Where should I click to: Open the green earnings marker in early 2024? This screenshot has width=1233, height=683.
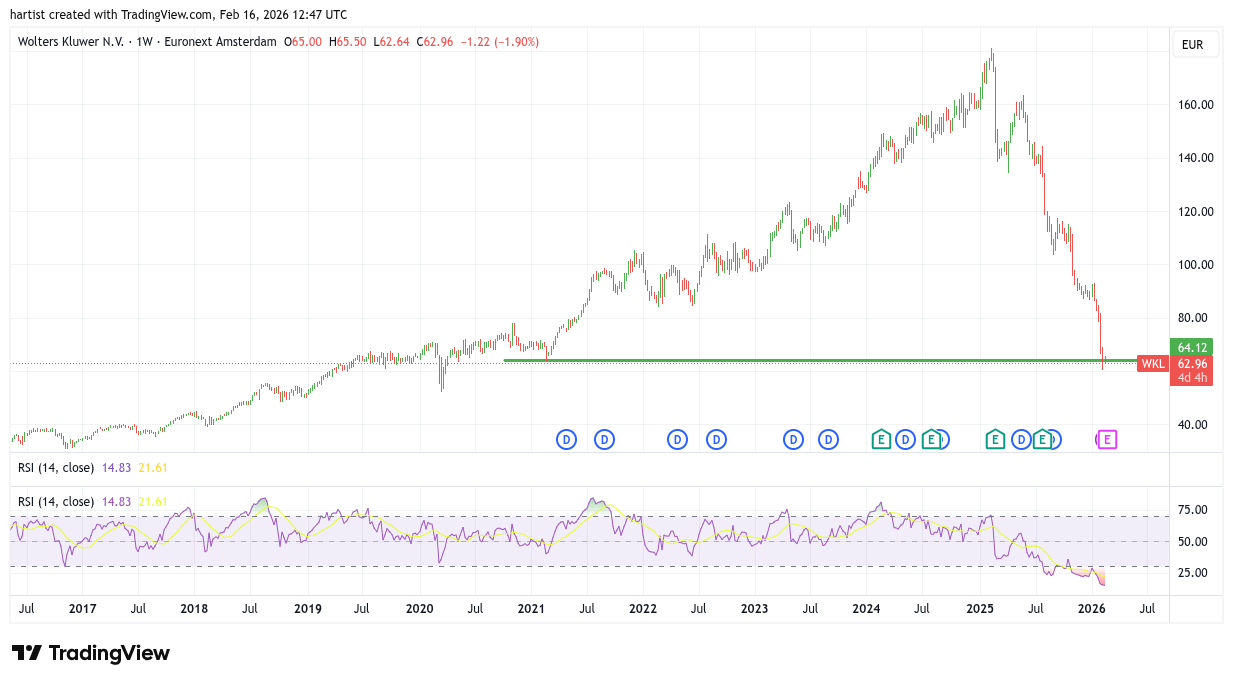point(881,439)
